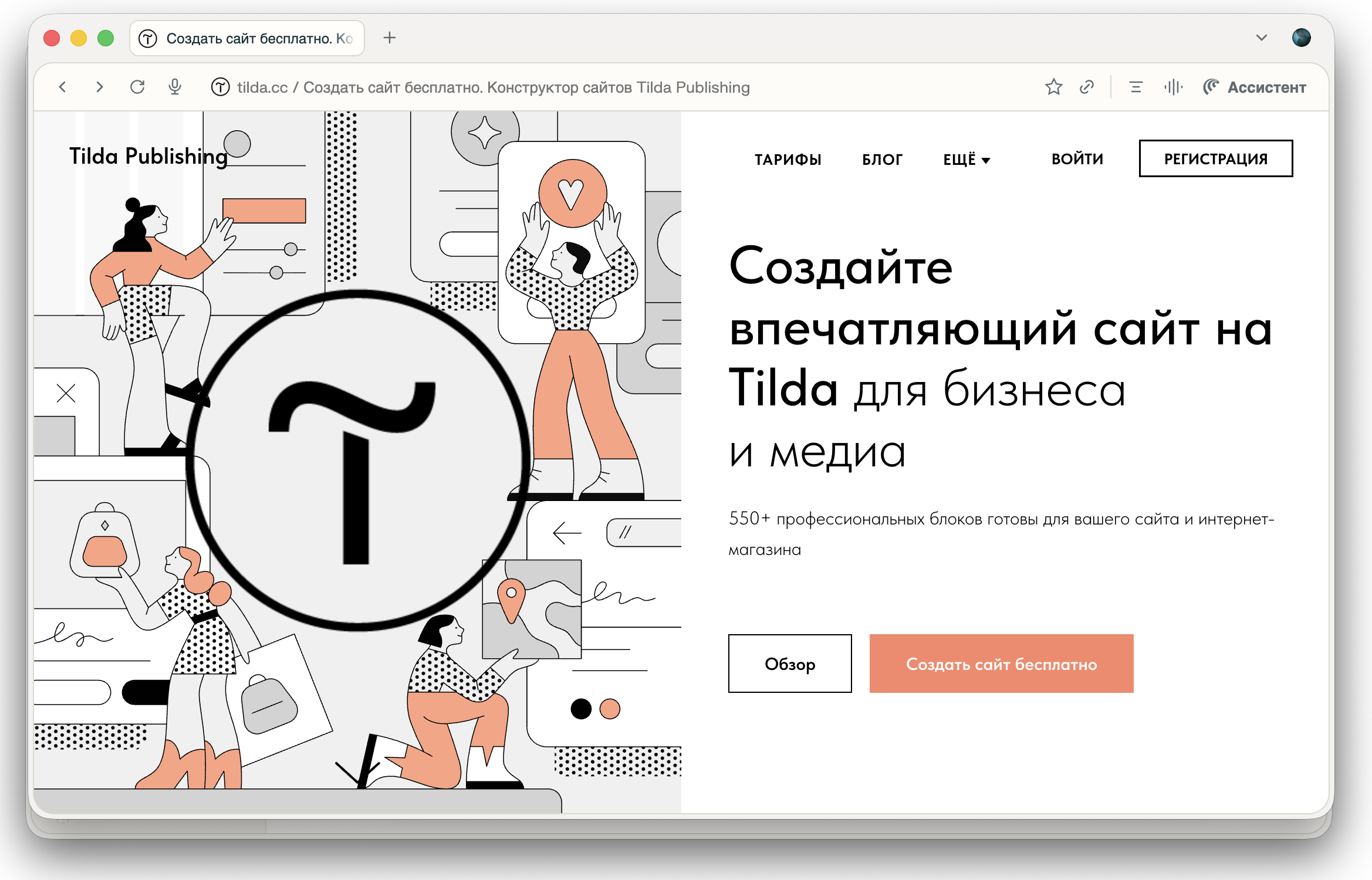Click the audio waveform icon in the toolbar
The height and width of the screenshot is (880, 1372).
1173,87
